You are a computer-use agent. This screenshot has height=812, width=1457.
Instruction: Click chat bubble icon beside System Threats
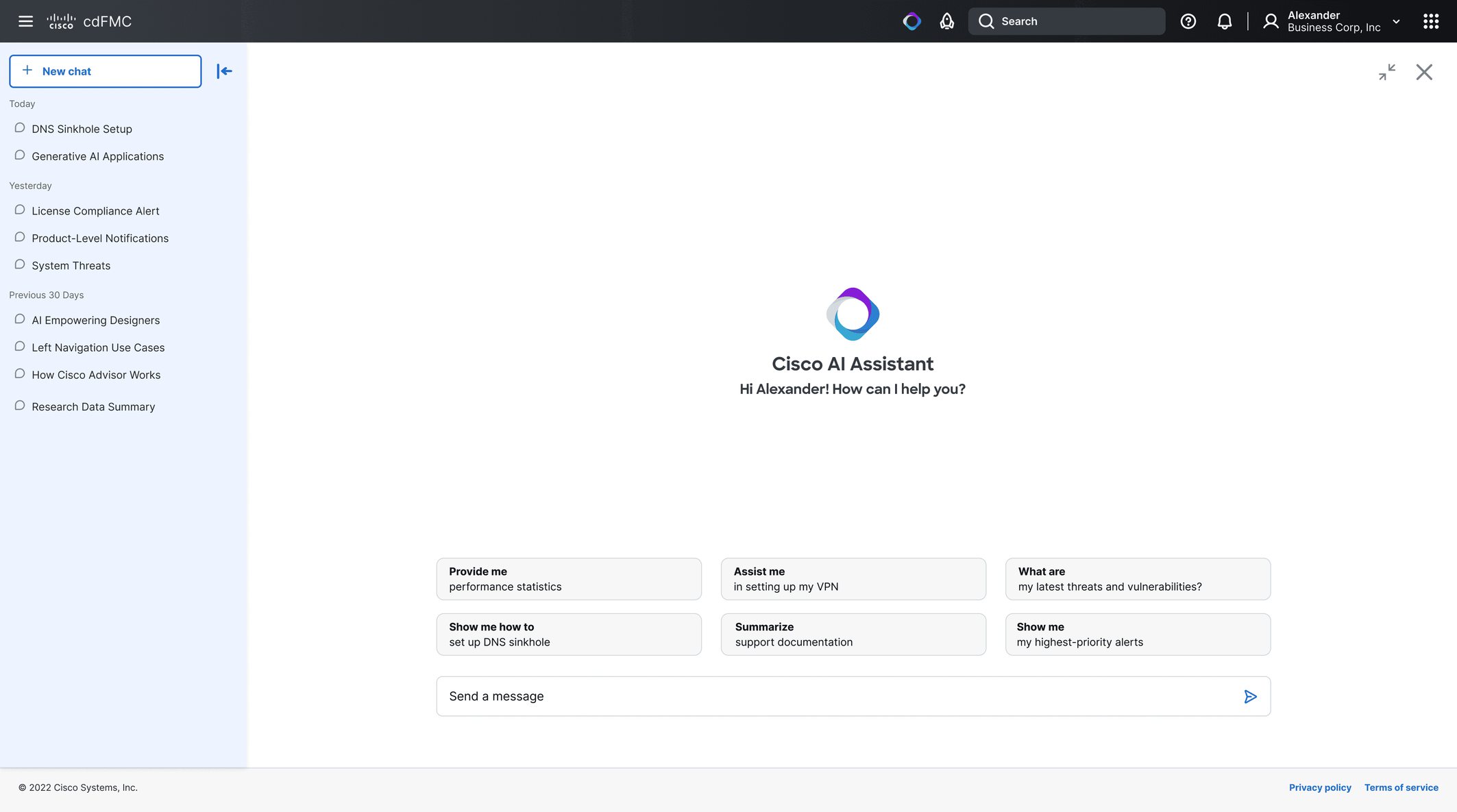point(20,265)
